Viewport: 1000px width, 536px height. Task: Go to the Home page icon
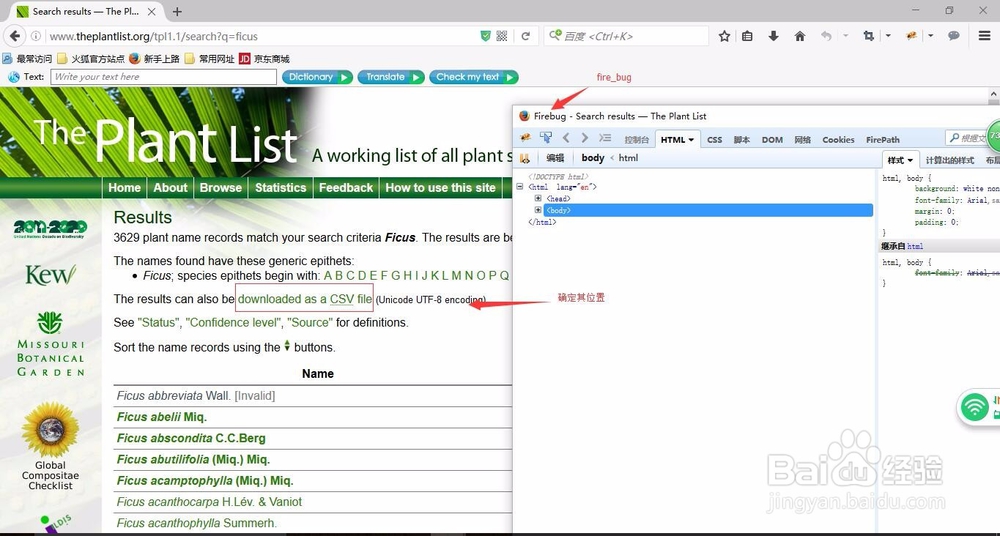pos(800,36)
